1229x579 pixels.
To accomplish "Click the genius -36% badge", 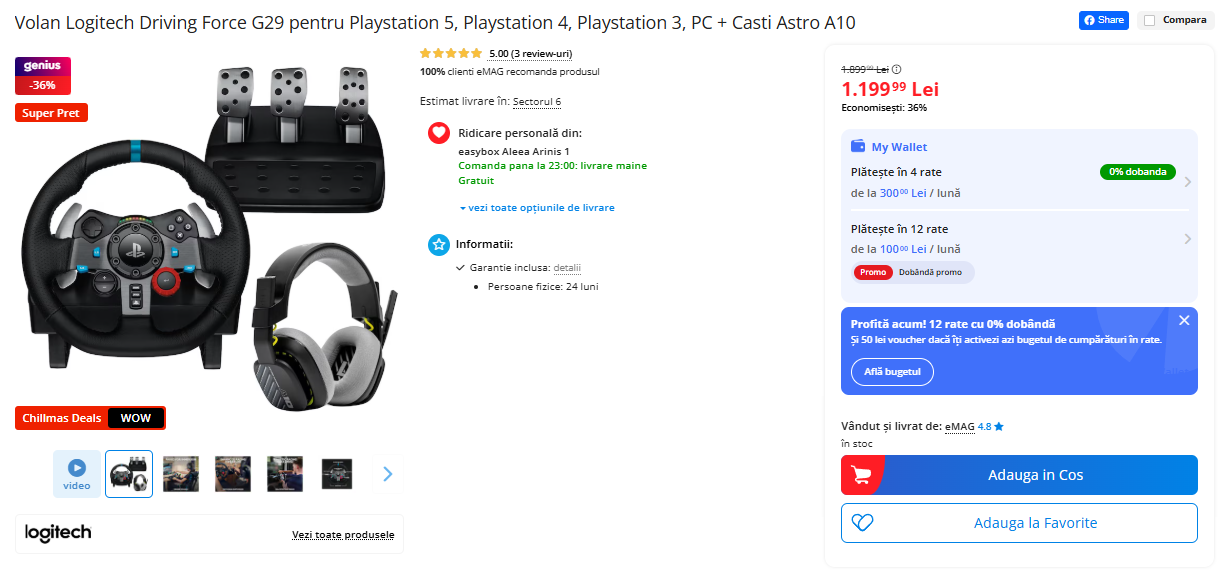I will pyautogui.click(x=42, y=76).
